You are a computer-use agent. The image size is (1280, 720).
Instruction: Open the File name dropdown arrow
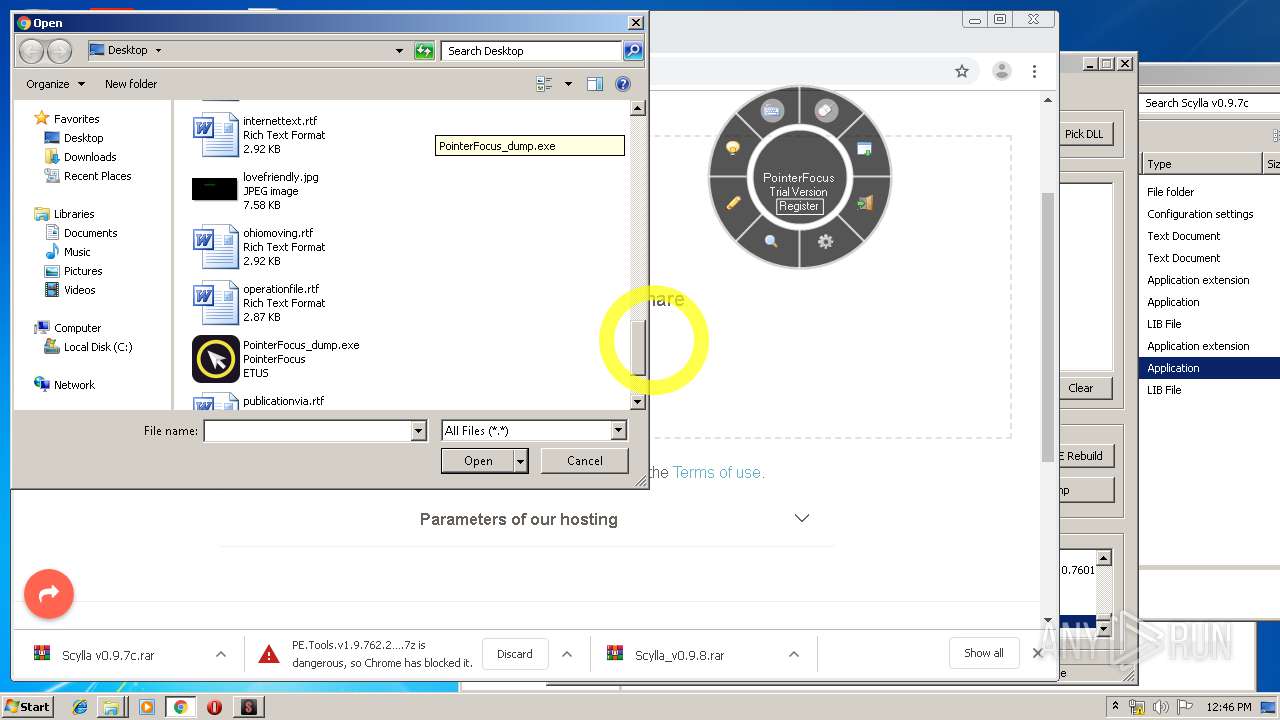(x=419, y=431)
